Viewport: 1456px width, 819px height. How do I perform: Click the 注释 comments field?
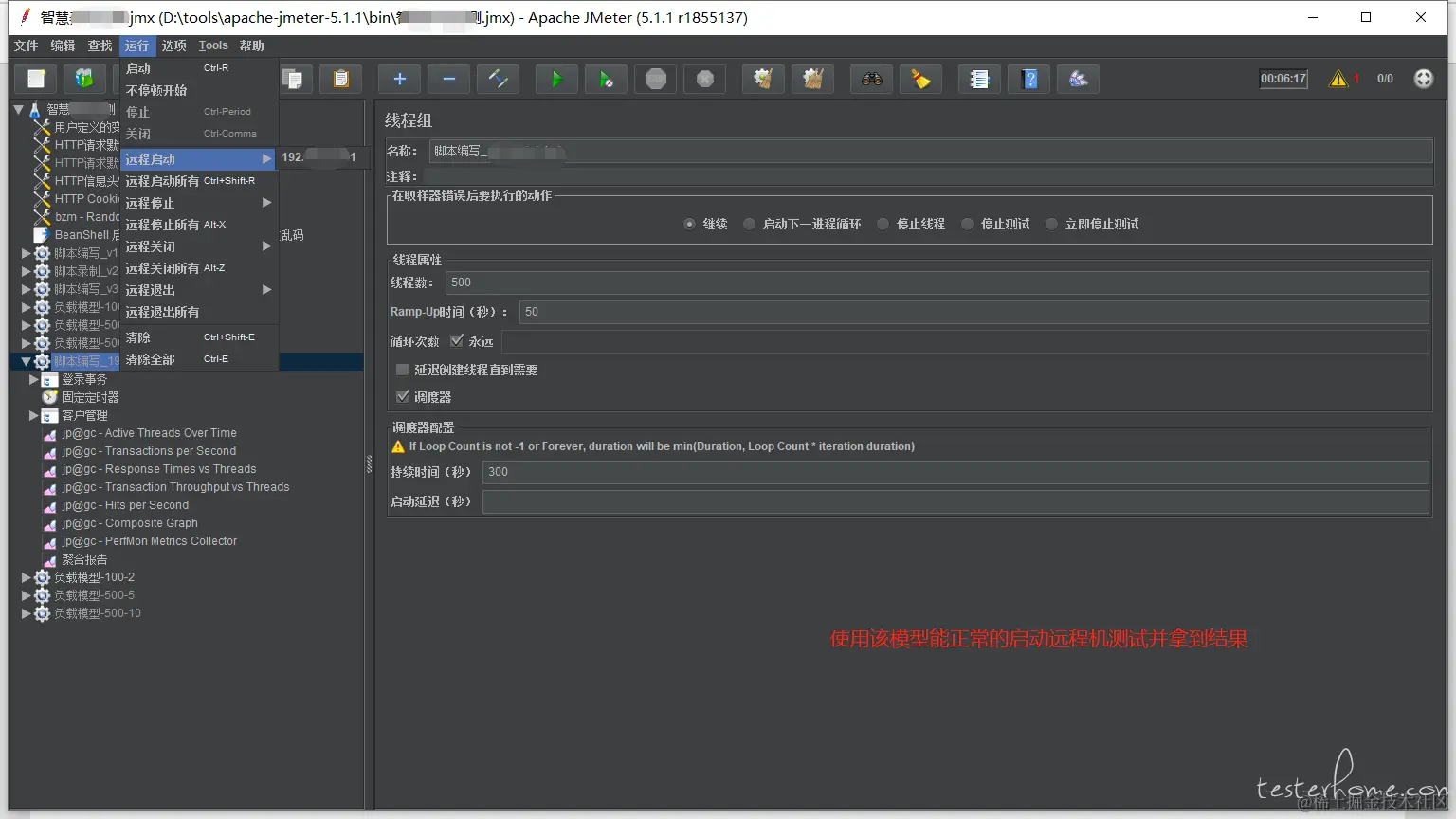tap(927, 176)
